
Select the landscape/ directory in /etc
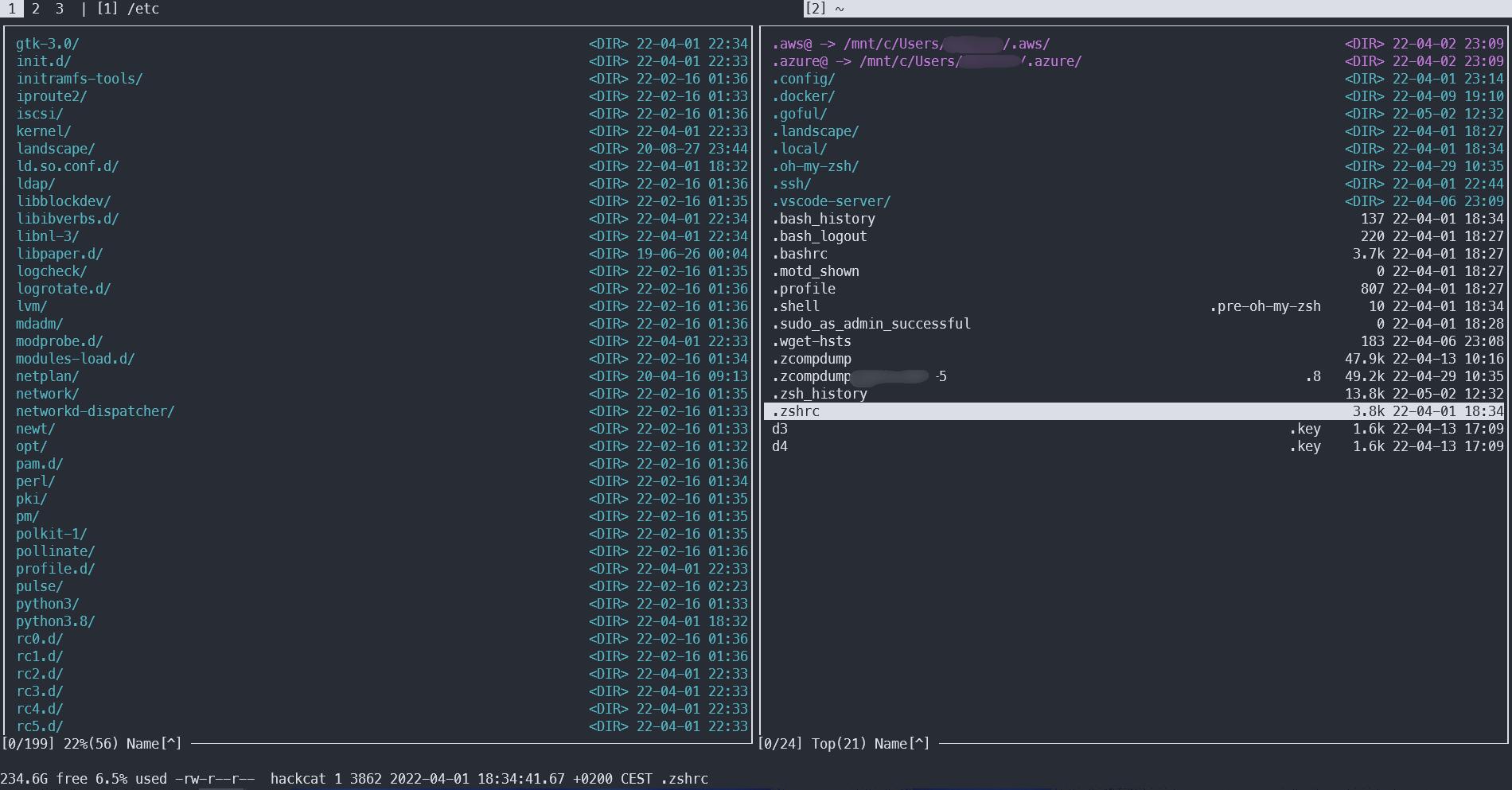pos(382,149)
